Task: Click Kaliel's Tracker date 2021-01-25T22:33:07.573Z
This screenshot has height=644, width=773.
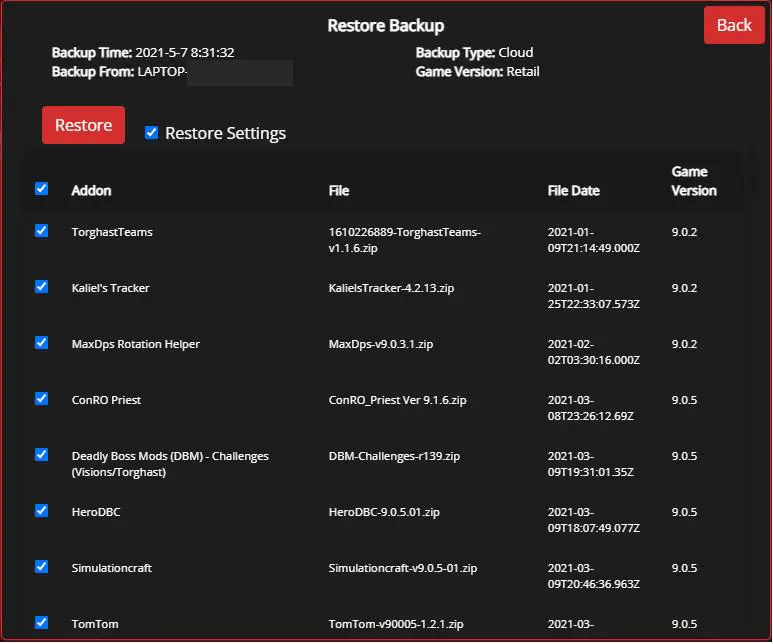Action: 594,296
